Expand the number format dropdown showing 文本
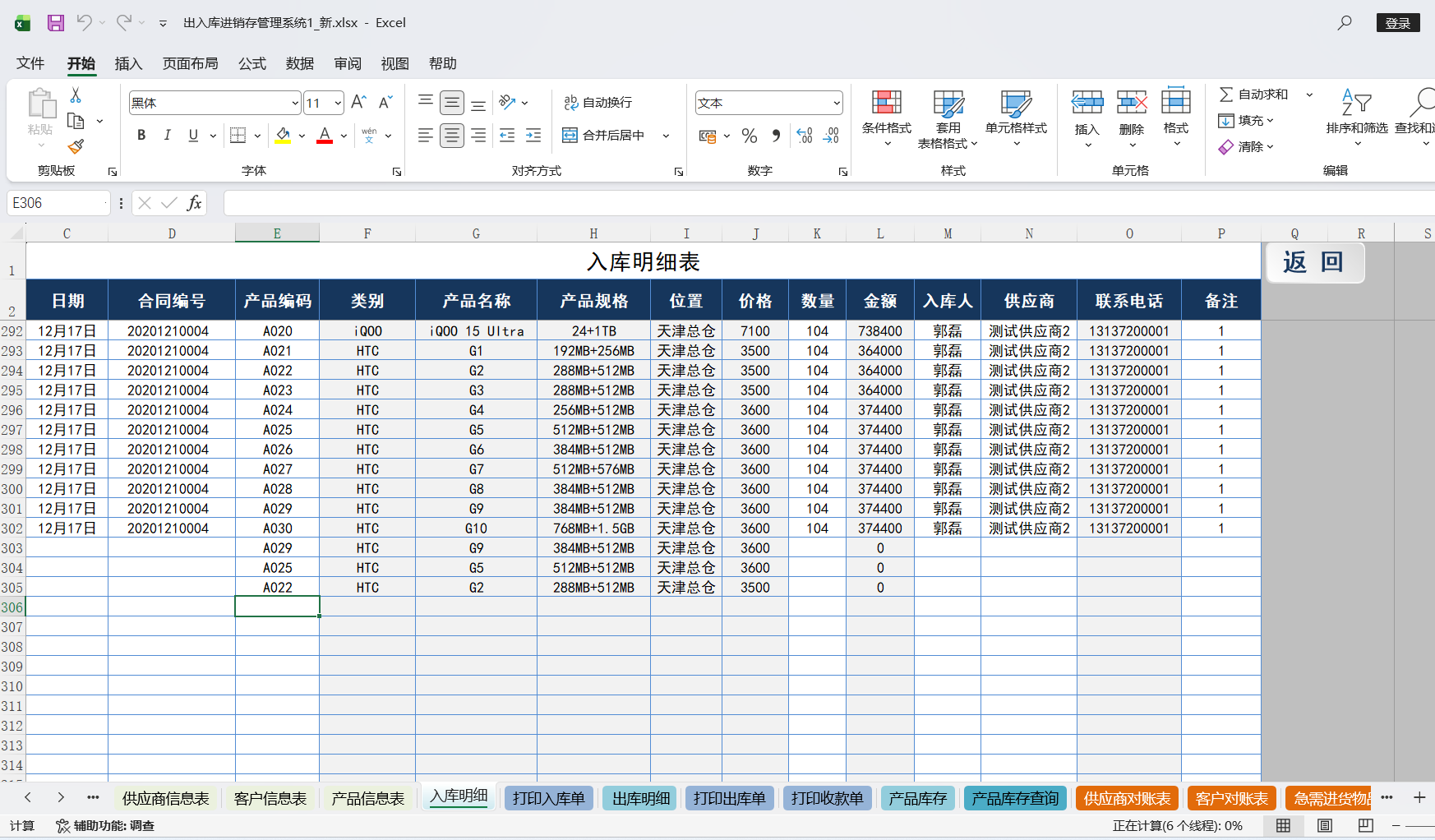 point(837,103)
